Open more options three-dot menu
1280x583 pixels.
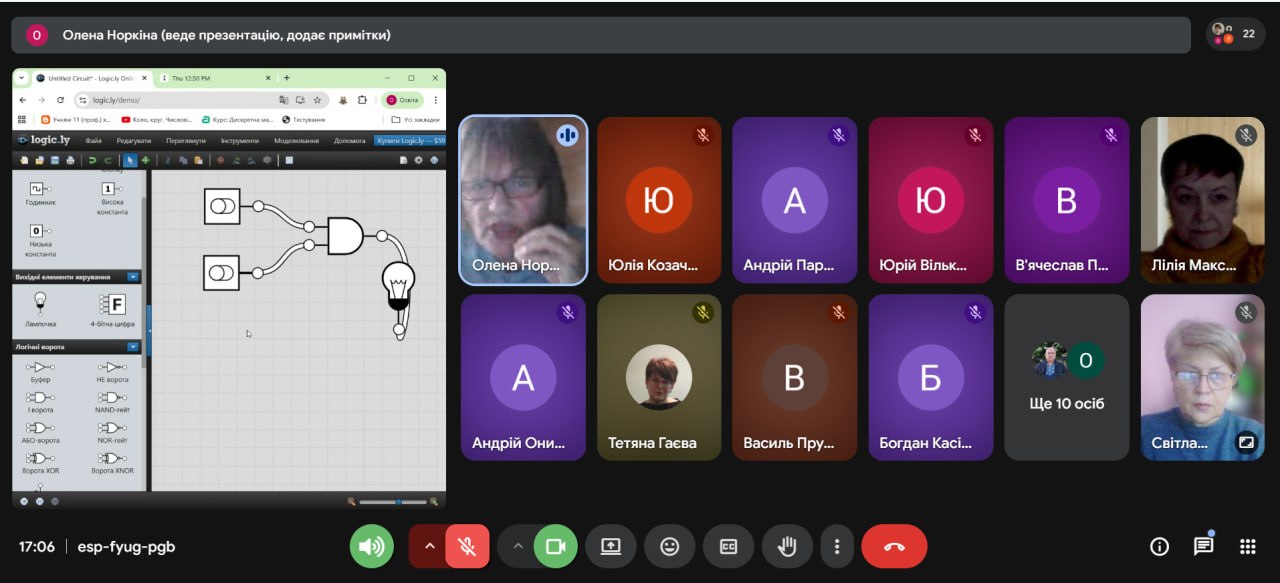836,546
